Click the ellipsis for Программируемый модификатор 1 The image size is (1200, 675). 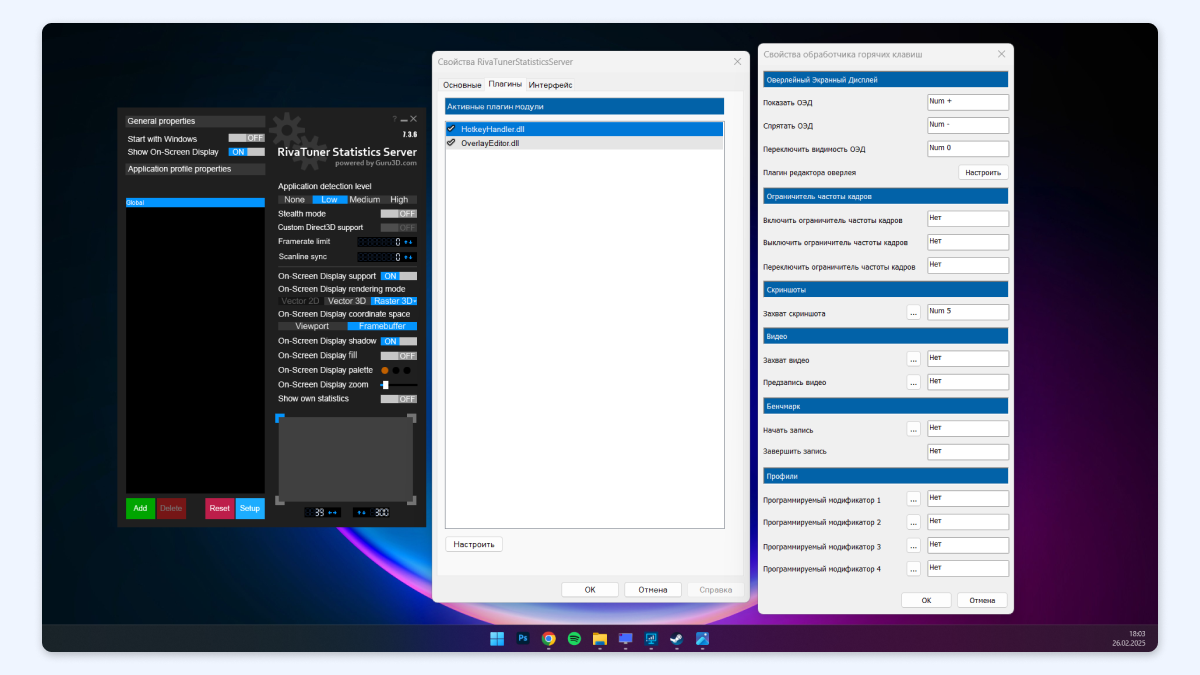[x=913, y=499]
